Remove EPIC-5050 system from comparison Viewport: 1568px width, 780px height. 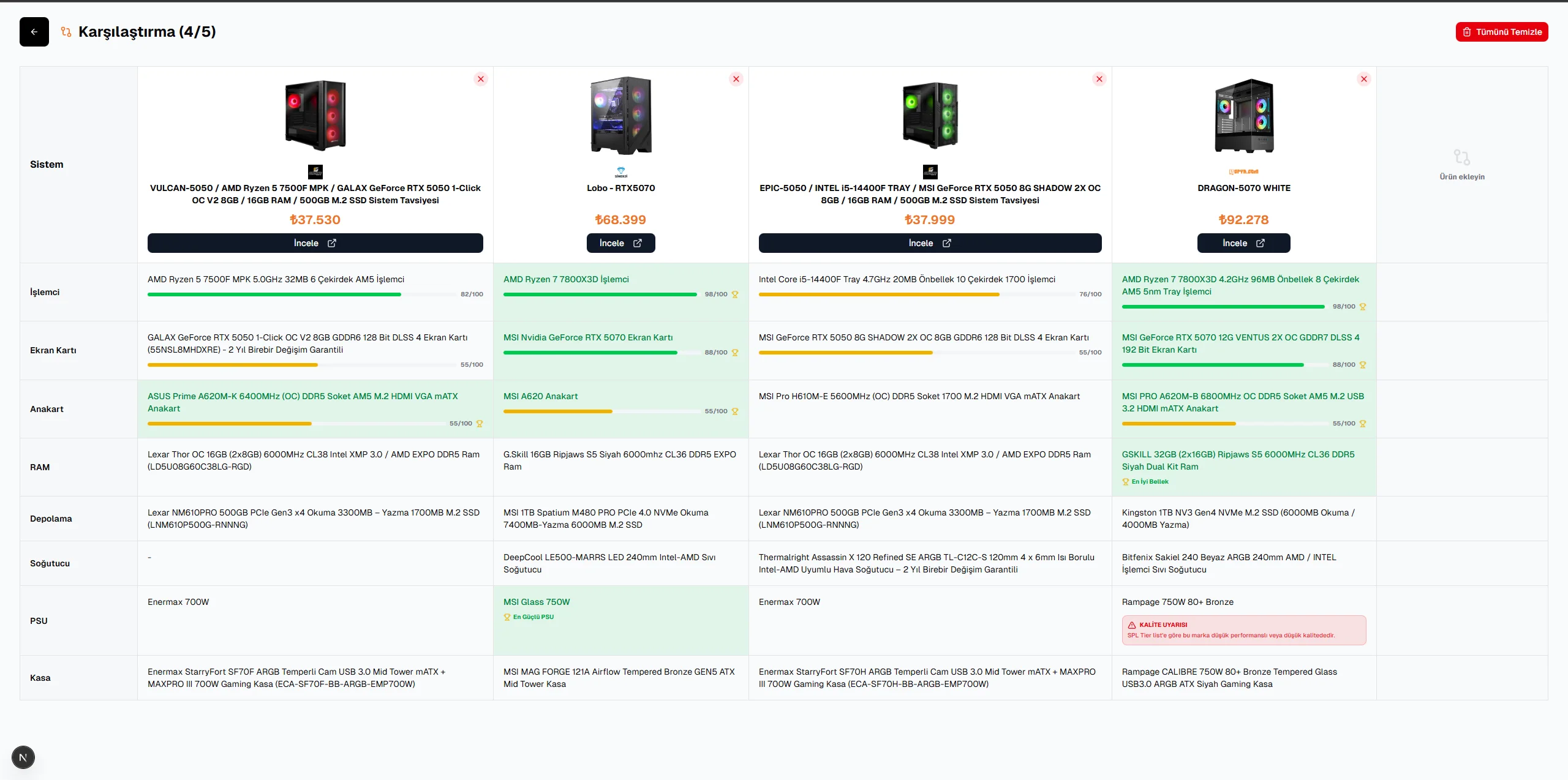point(1099,79)
